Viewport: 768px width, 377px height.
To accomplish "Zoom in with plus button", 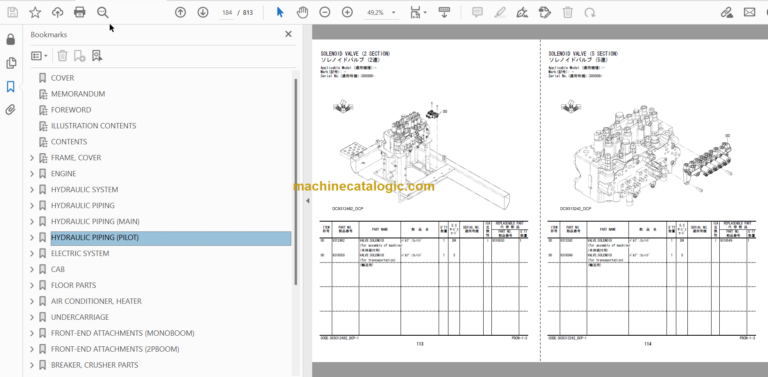I will coord(347,12).
